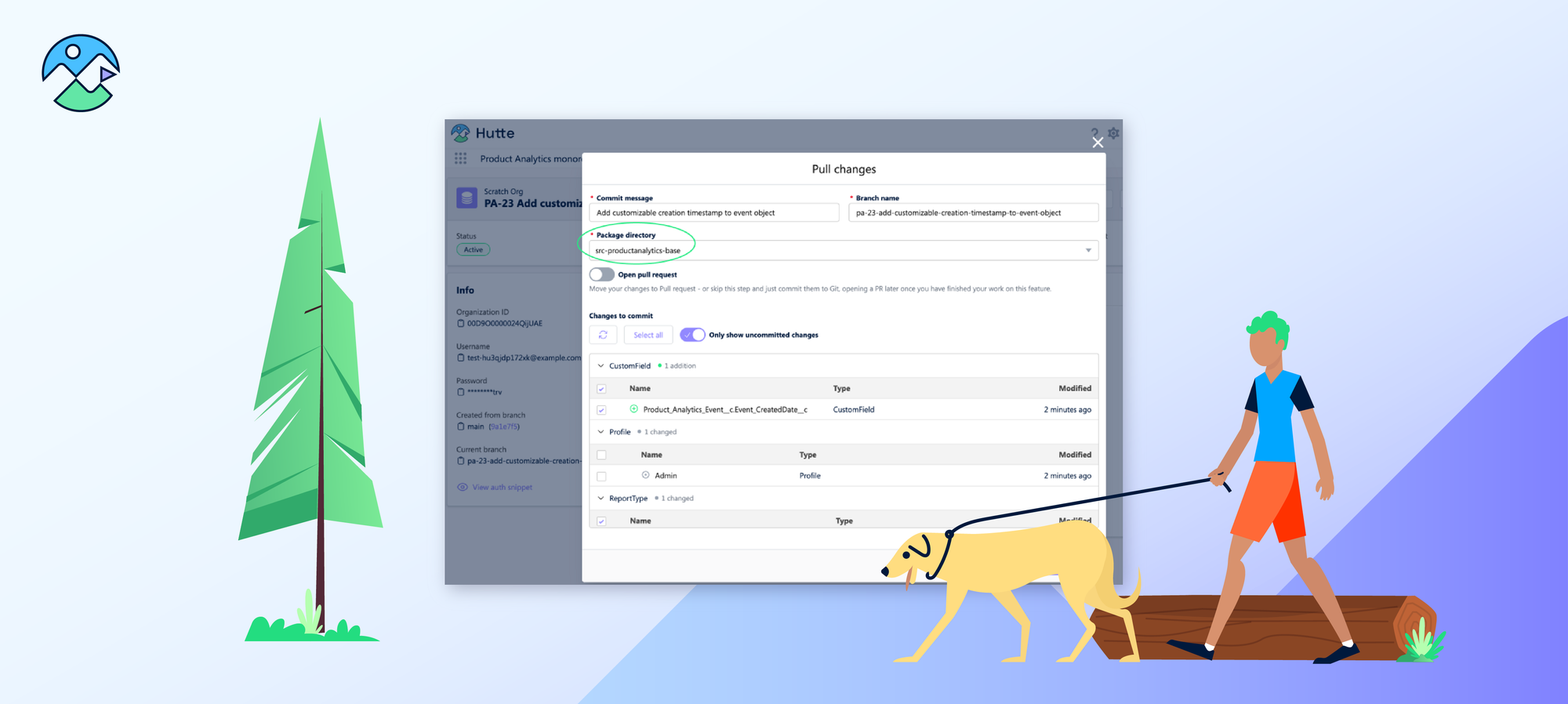The image size is (1568, 704).
Task: Close the Pull changes dialog
Action: pyautogui.click(x=1098, y=142)
